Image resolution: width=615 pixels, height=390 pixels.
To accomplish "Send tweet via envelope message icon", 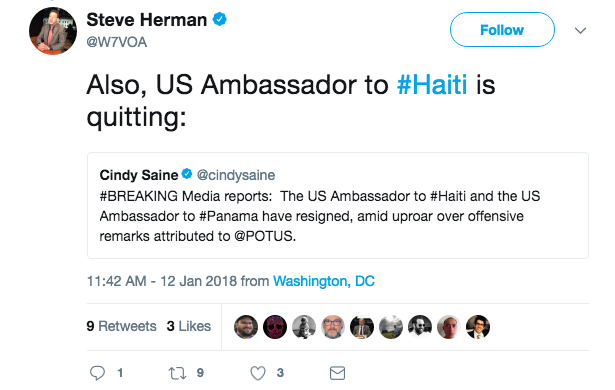I will [337, 373].
